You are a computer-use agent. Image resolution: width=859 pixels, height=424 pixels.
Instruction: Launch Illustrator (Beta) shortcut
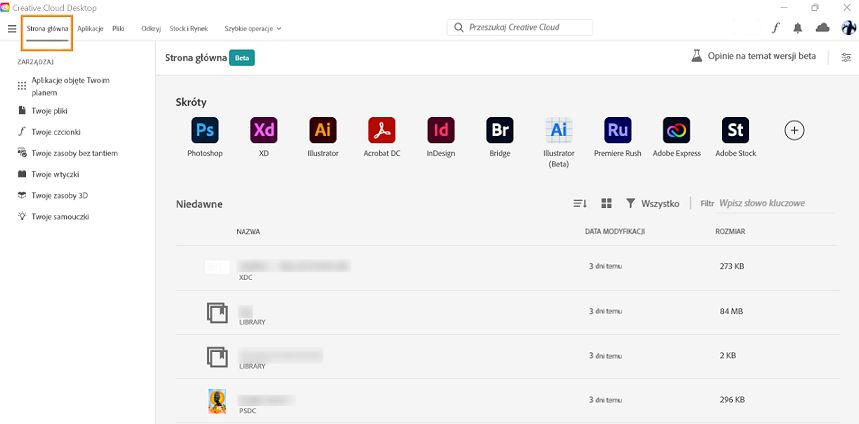pyautogui.click(x=559, y=130)
